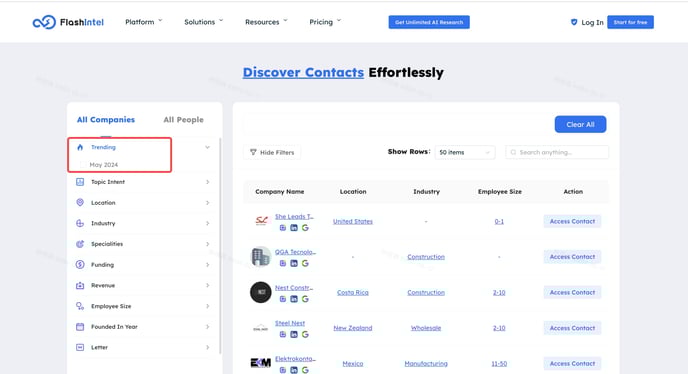Click the FlashIntel logo
Screen dimensions: 688x374
pyautogui.click(x=68, y=22)
